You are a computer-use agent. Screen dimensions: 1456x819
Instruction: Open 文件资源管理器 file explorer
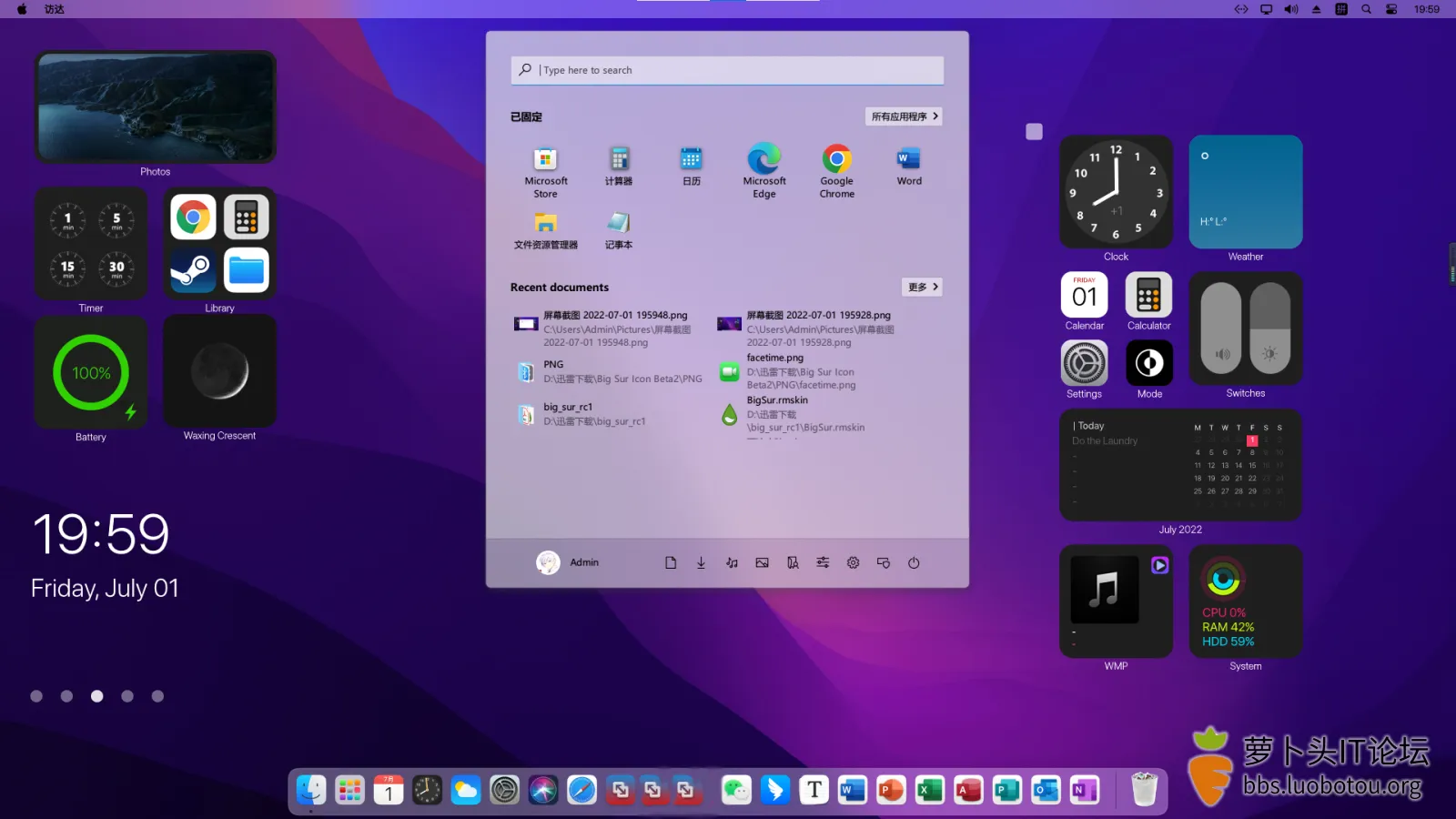click(545, 230)
